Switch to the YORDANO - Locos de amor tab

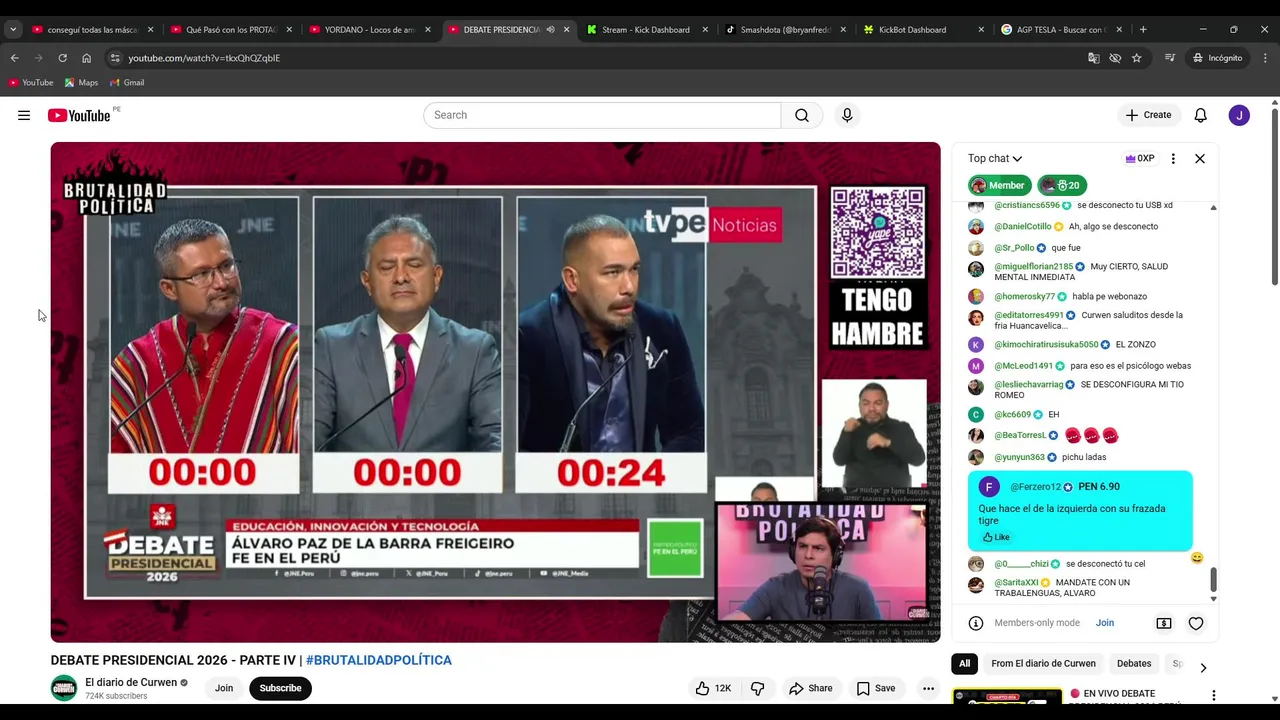[371, 30]
